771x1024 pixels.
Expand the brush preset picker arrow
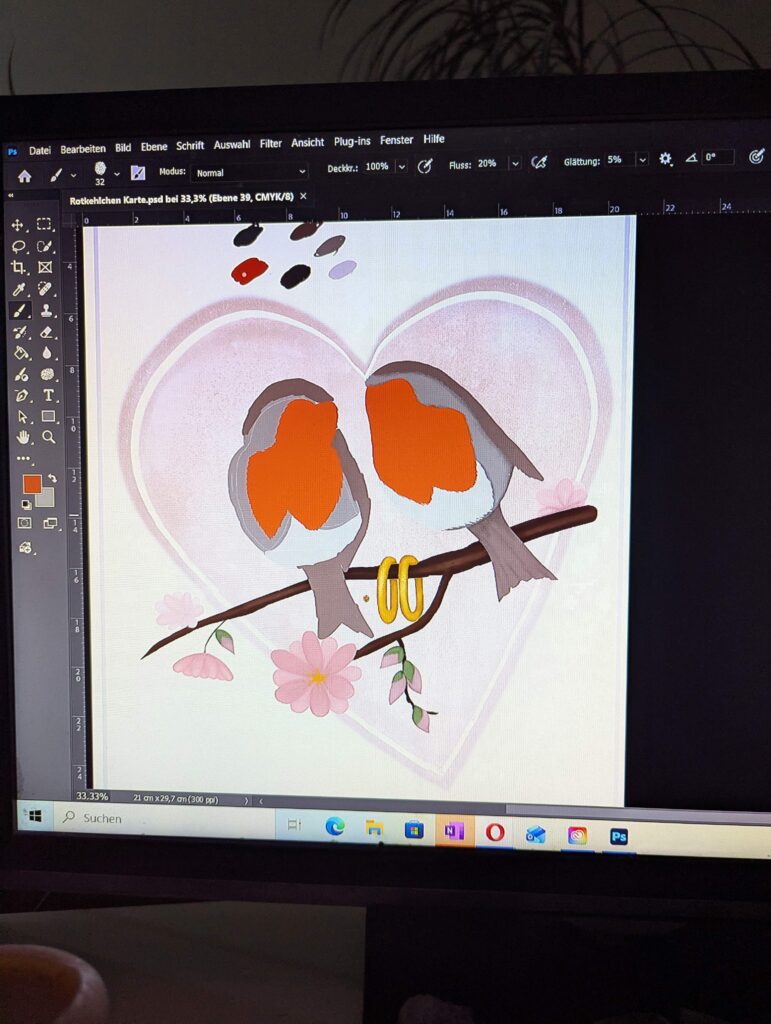(x=116, y=174)
